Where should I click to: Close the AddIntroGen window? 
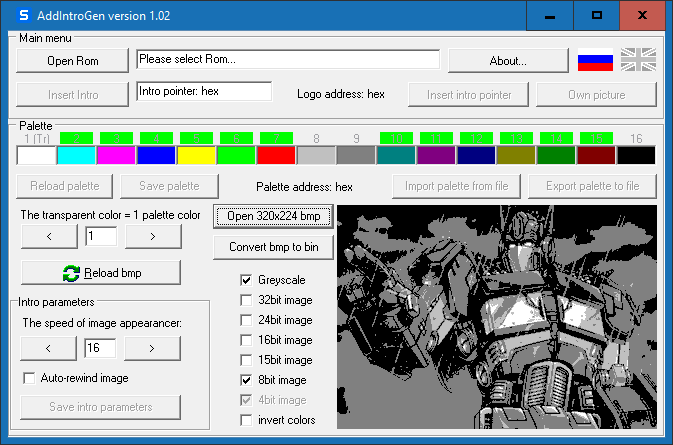click(643, 16)
